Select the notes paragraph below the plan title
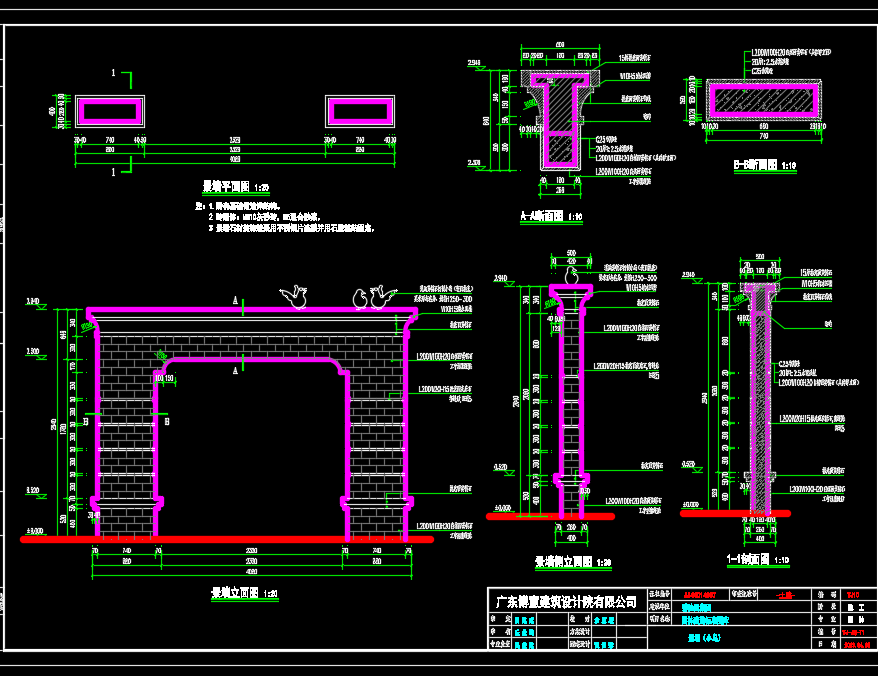Image resolution: width=878 pixels, height=676 pixels. click(x=286, y=217)
